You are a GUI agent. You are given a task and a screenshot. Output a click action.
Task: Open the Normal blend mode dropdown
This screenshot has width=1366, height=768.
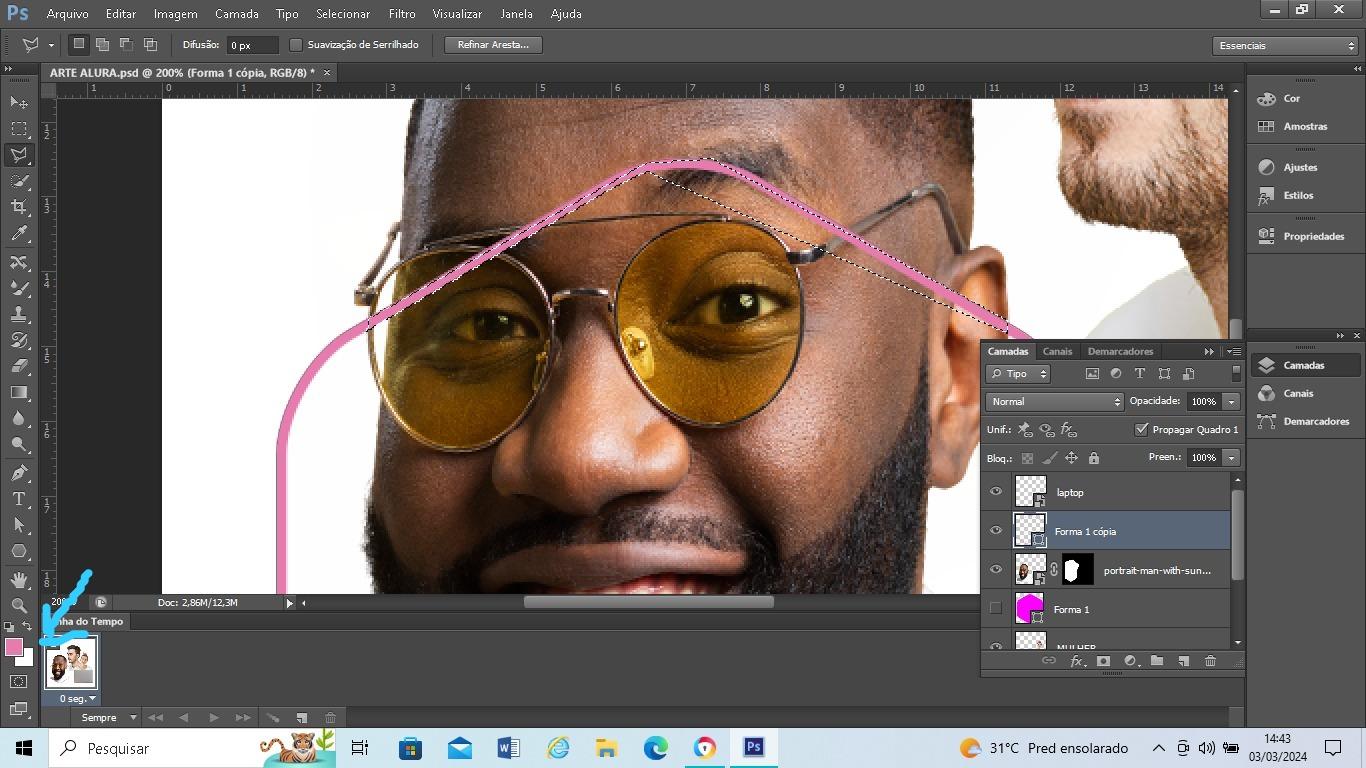(1054, 401)
